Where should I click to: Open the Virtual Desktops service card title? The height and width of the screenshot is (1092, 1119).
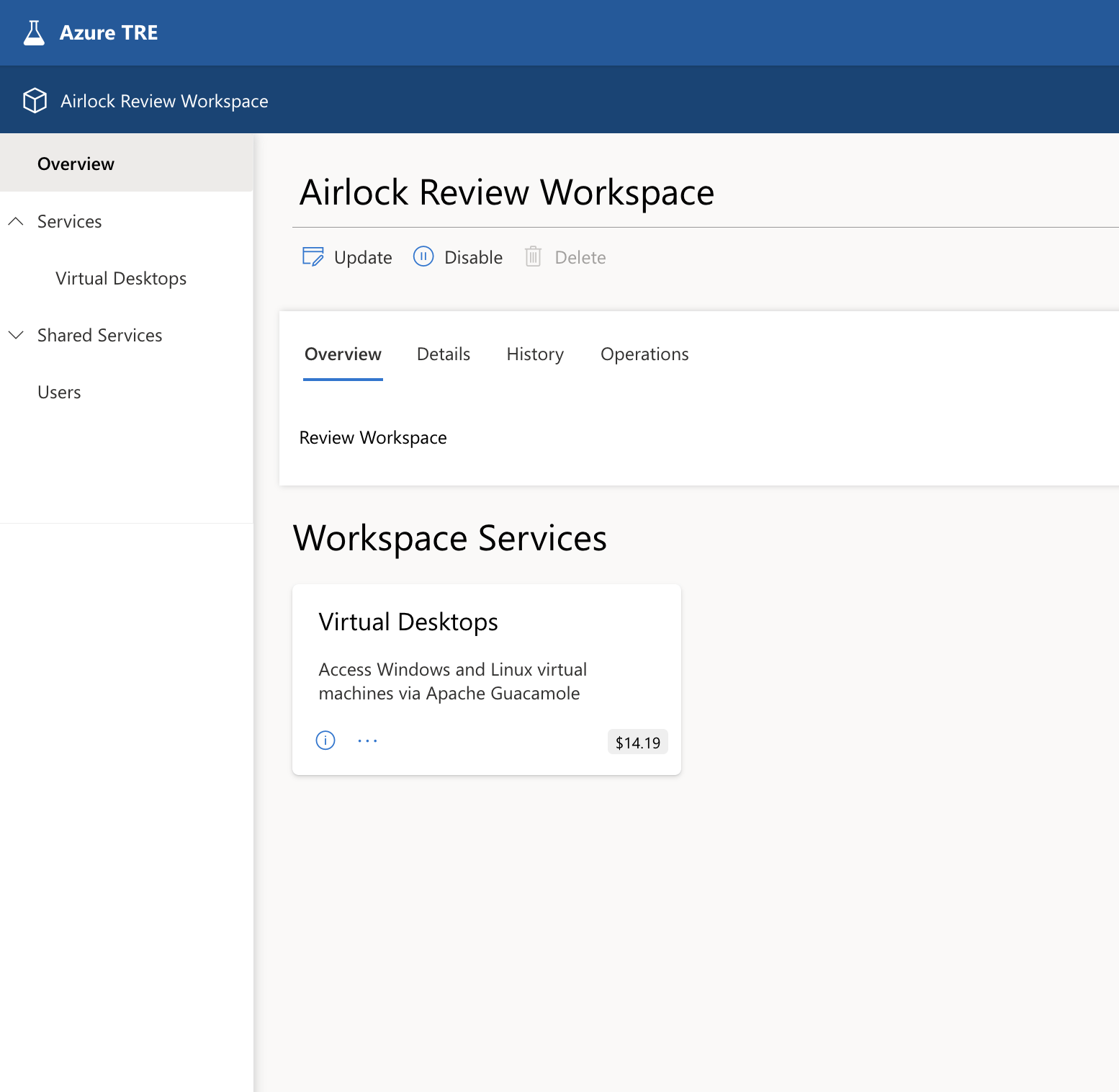coord(408,622)
